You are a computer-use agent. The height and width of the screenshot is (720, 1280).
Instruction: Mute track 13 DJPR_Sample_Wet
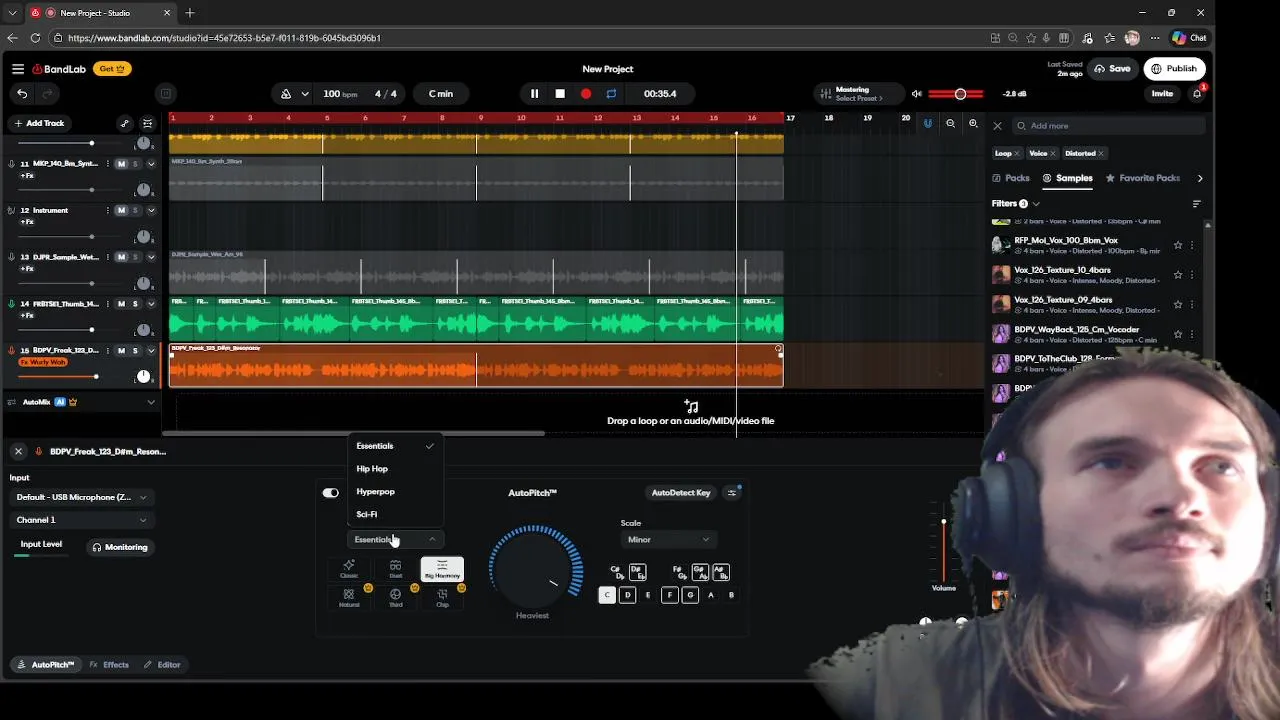pyautogui.click(x=121, y=257)
